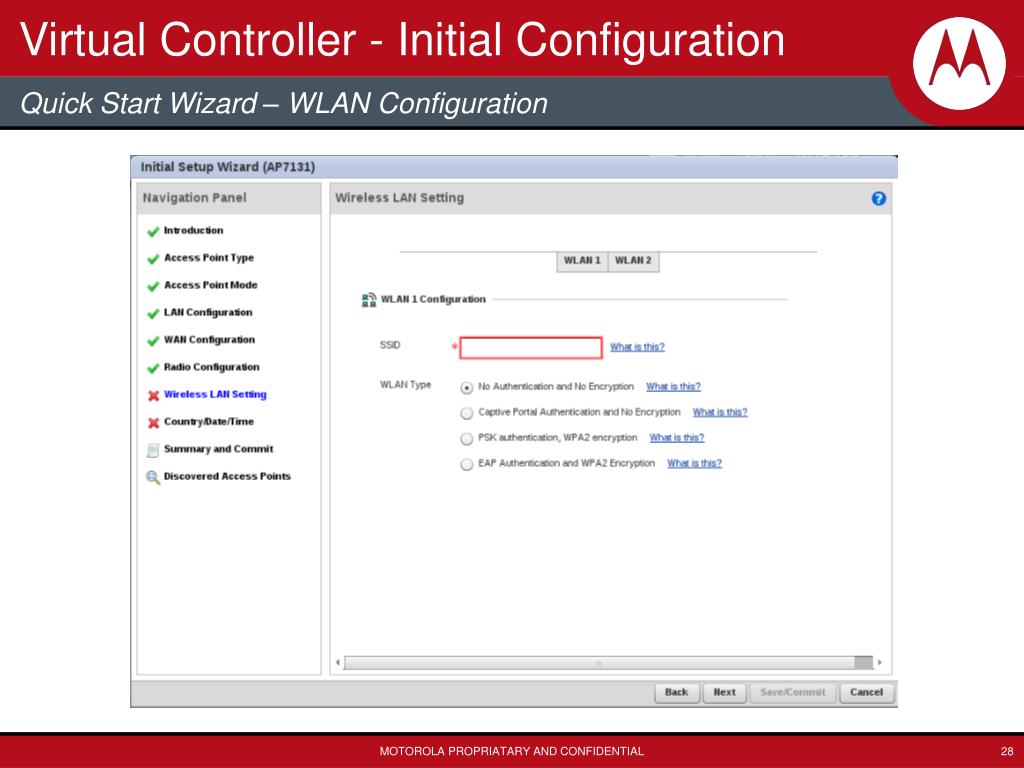Click the red X beside Wireless LAN Setting
The width and height of the screenshot is (1024, 768).
(x=153, y=396)
